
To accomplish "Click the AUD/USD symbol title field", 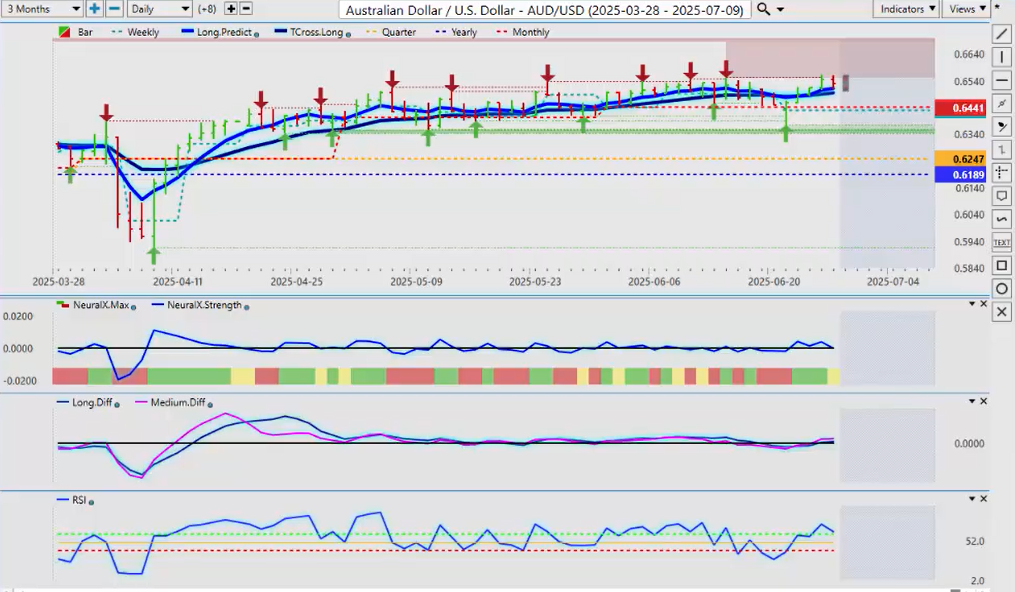I will [544, 9].
